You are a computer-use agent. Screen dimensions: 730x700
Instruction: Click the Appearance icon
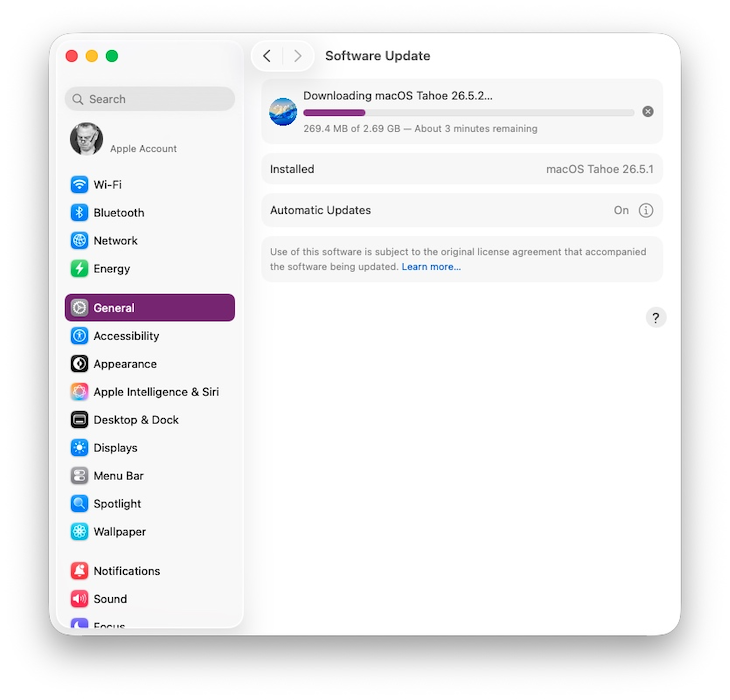[x=79, y=363]
